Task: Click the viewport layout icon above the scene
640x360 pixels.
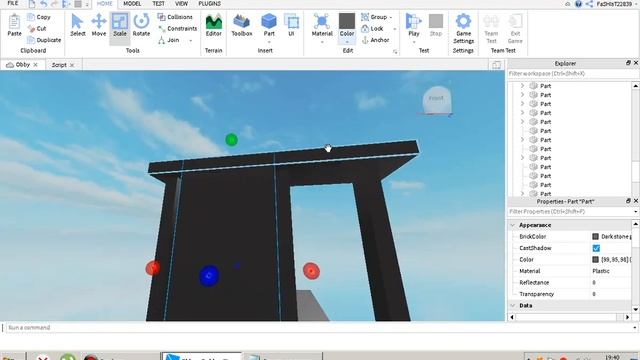Action: click(496, 65)
